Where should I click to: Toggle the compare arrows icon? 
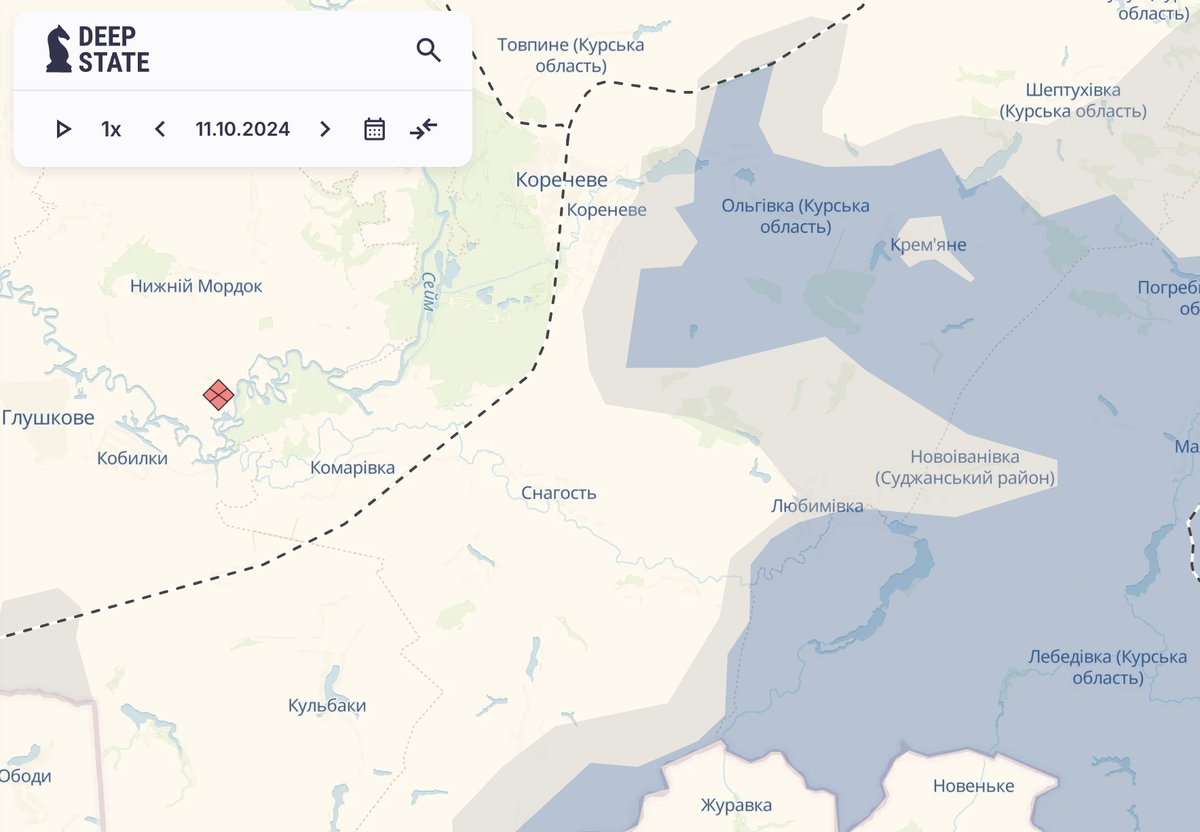tap(424, 129)
